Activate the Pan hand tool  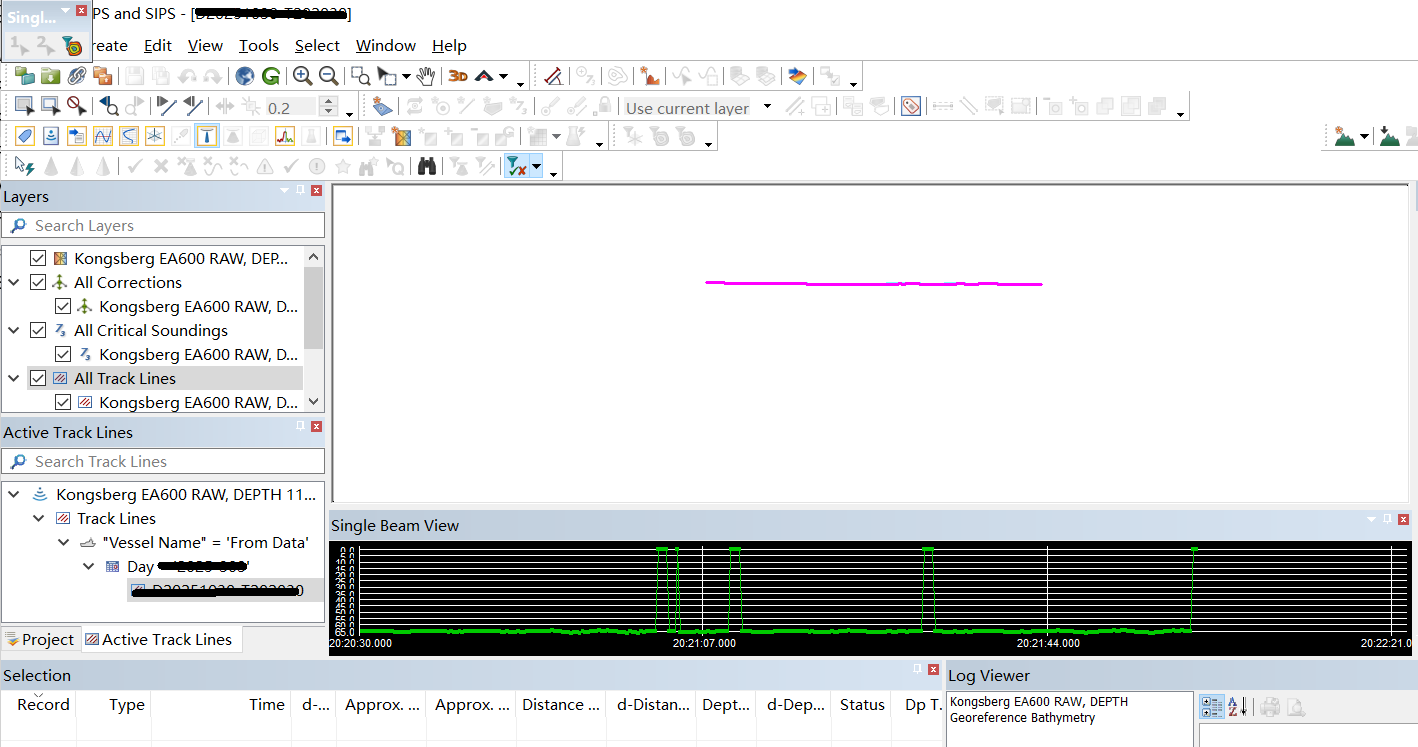click(x=427, y=76)
